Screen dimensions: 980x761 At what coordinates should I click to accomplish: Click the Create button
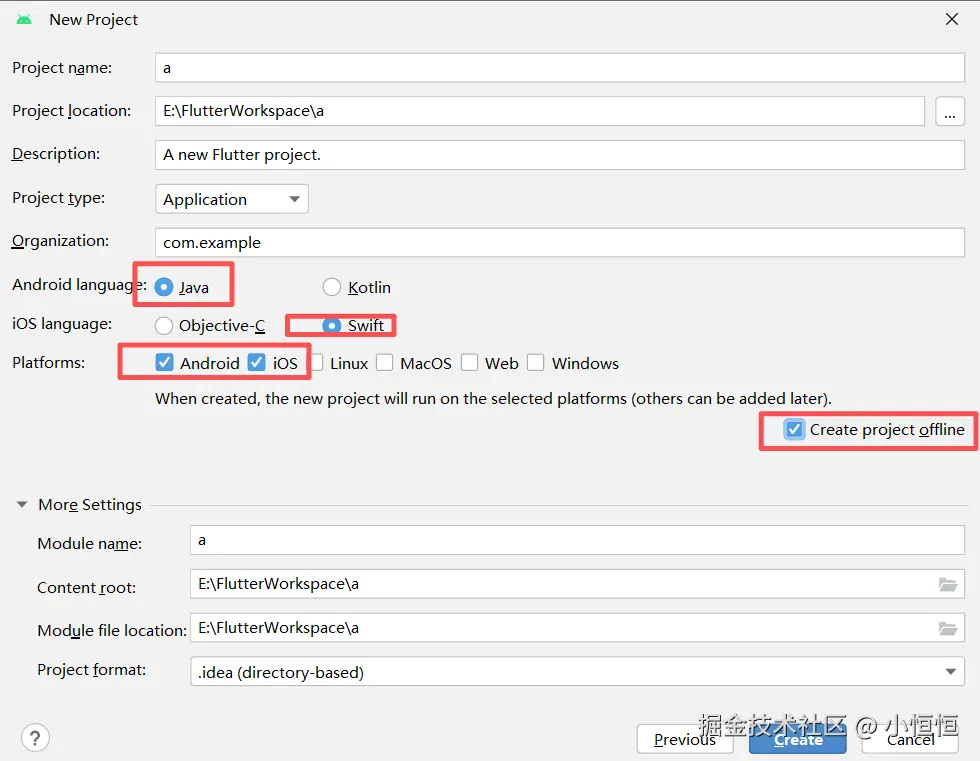[x=798, y=739]
